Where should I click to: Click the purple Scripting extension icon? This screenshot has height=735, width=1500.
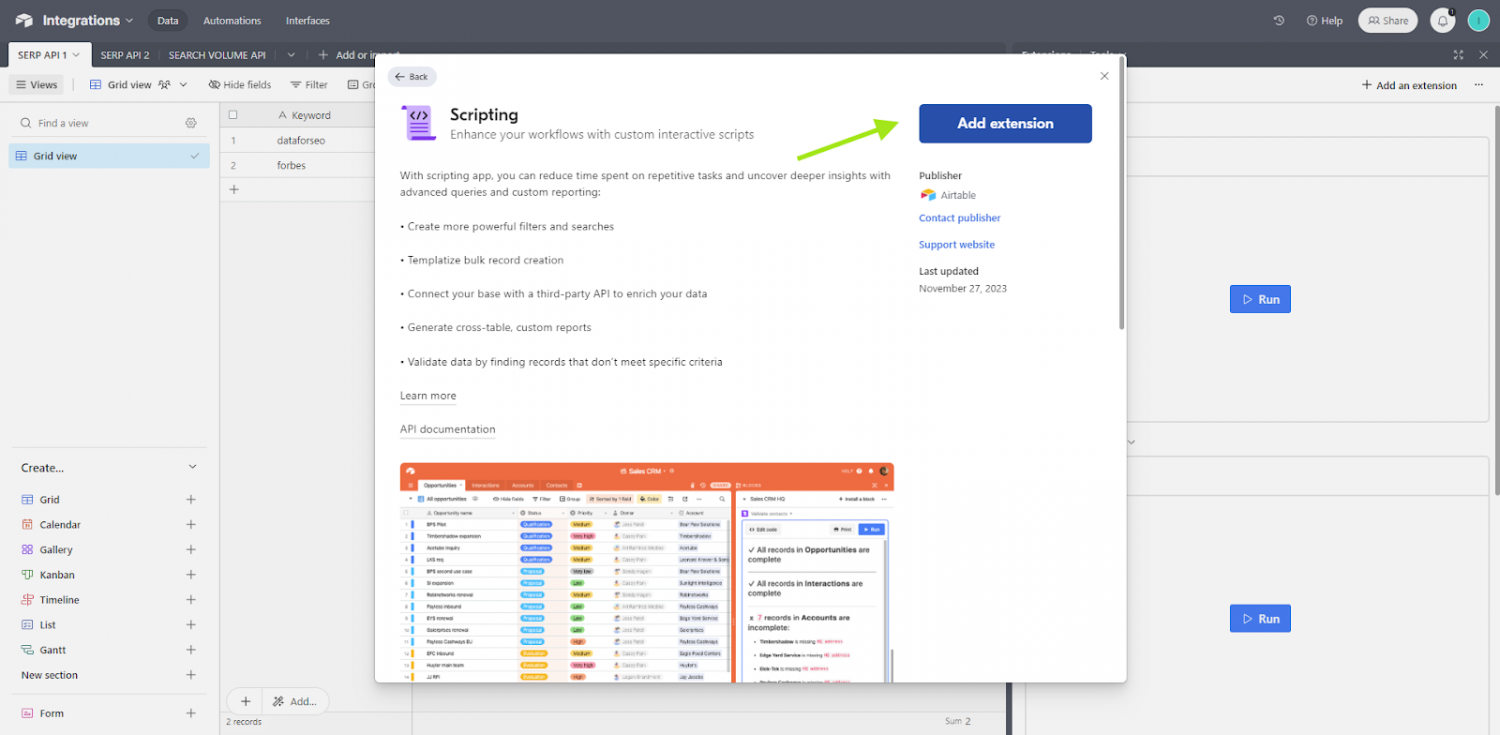(x=417, y=122)
